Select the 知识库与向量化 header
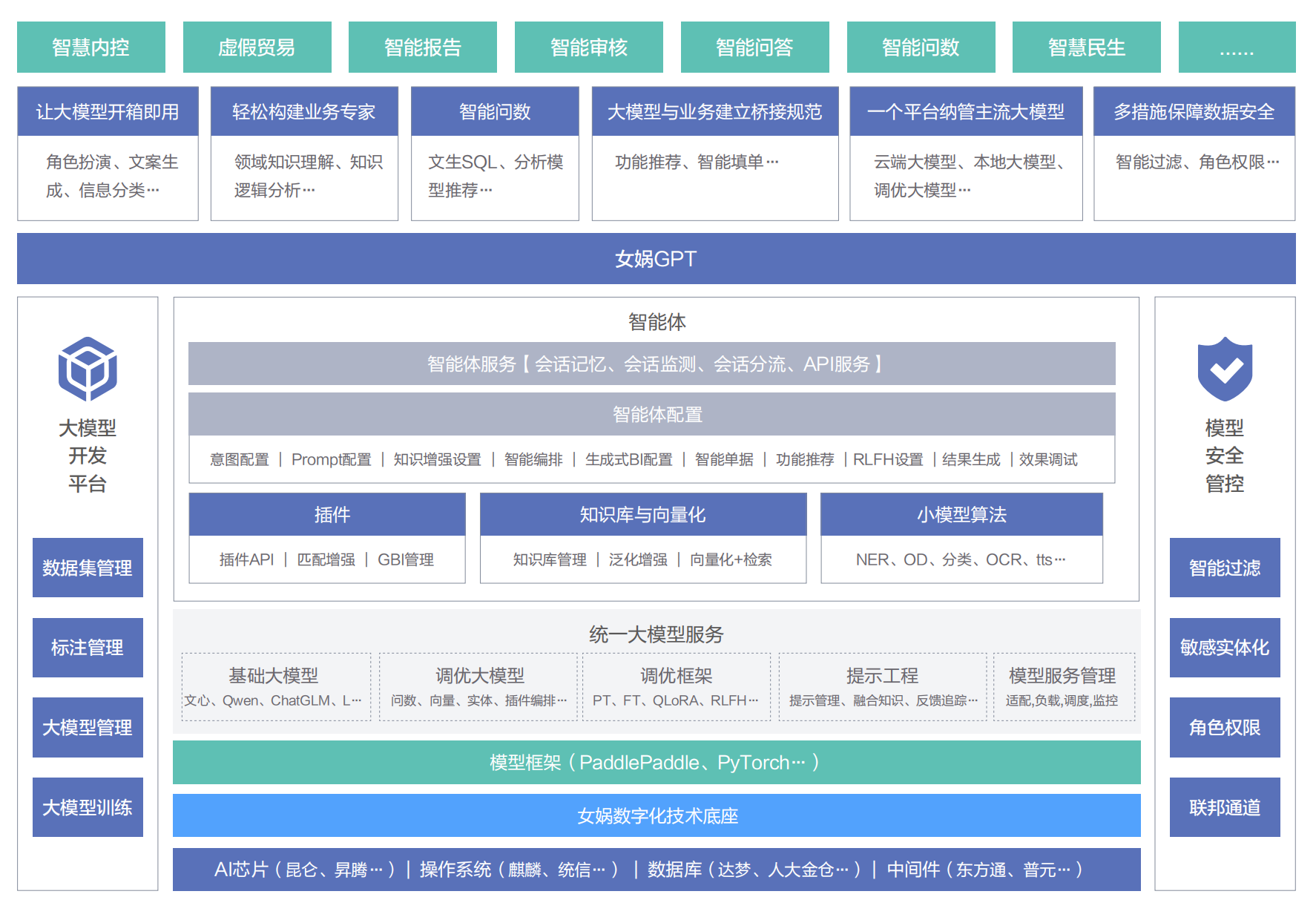 (643, 514)
